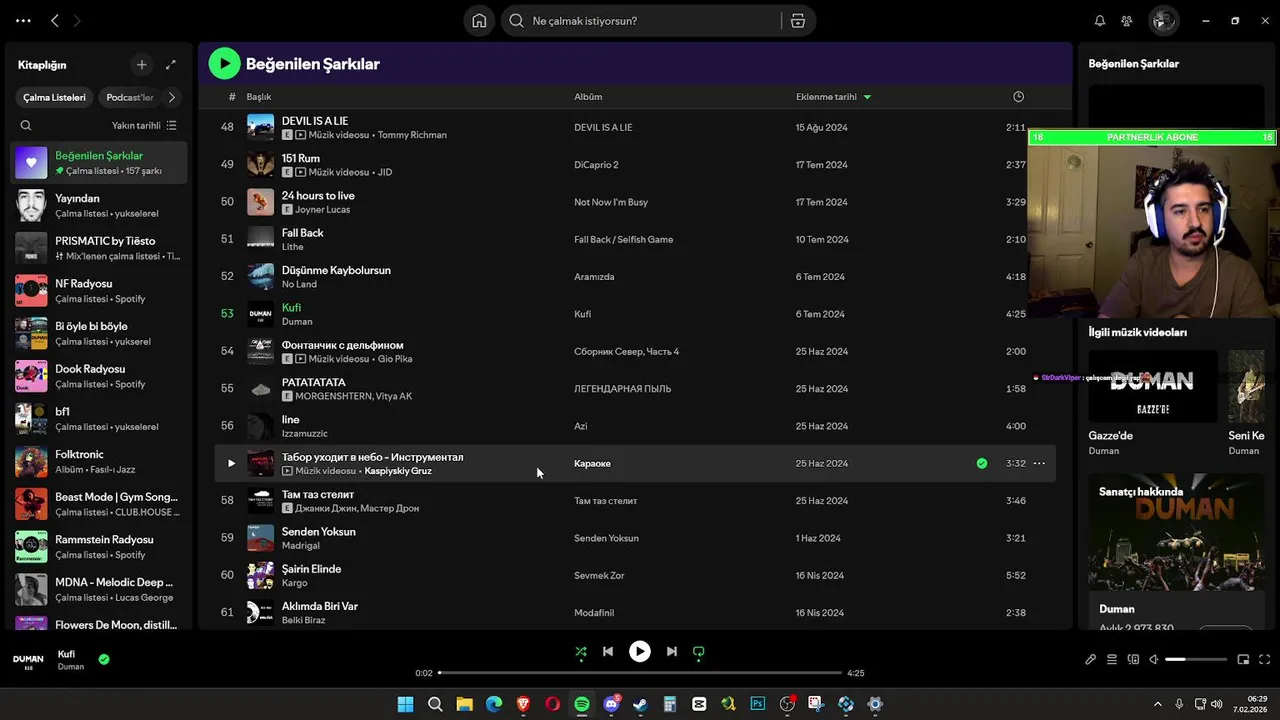1280x720 pixels.
Task: Open Steam from taskbar
Action: click(x=640, y=704)
